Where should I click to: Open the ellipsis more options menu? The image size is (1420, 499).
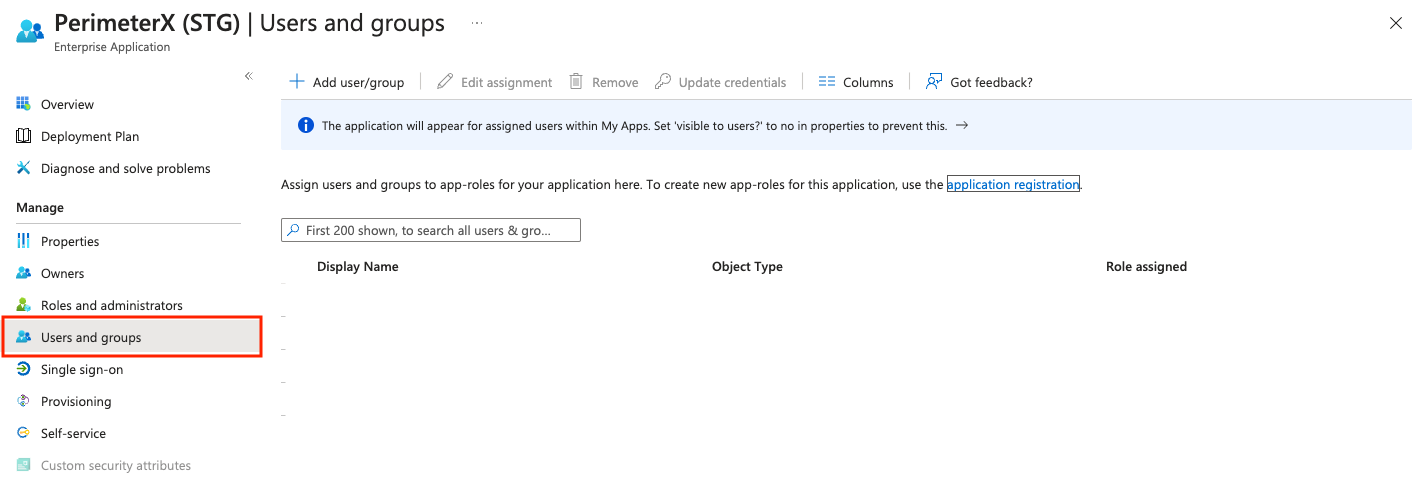[x=477, y=23]
